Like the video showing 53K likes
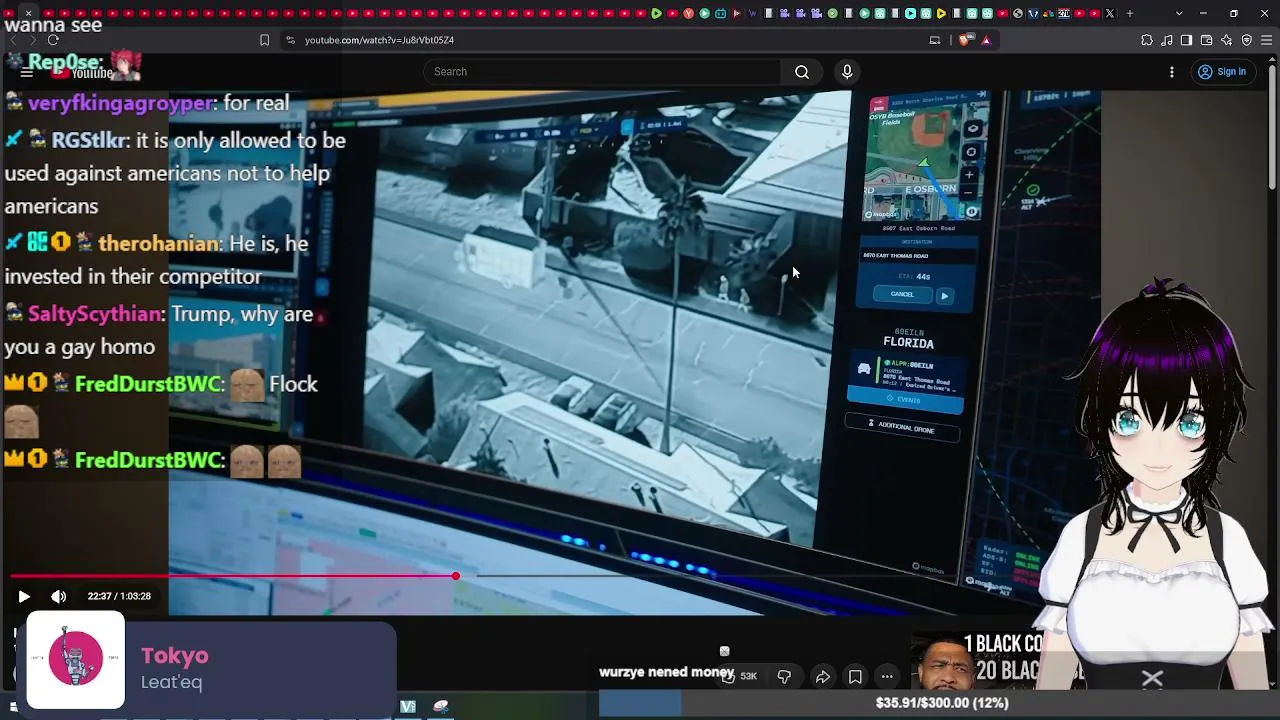Image resolution: width=1280 pixels, height=720 pixels. [x=740, y=677]
